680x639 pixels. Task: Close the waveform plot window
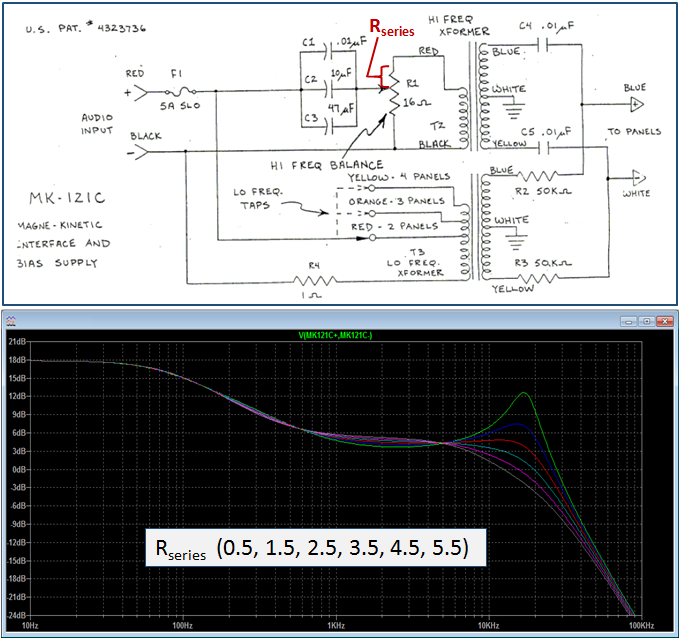tap(665, 321)
